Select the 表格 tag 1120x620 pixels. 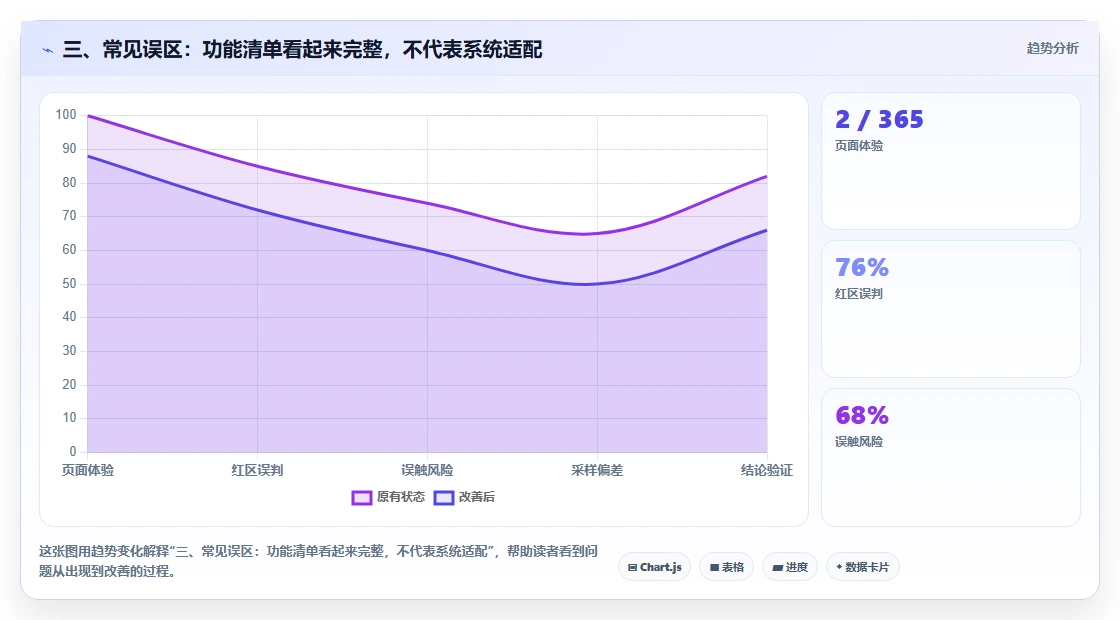(726, 567)
